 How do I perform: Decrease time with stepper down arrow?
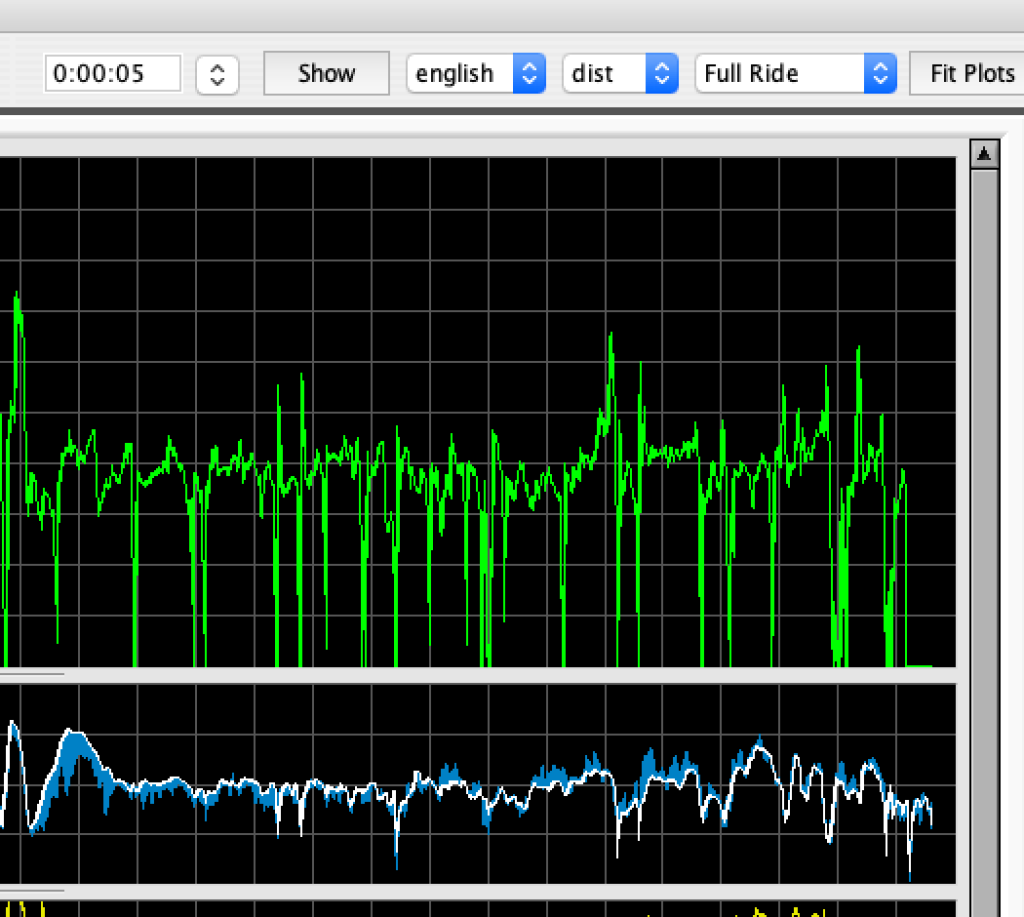pyautogui.click(x=217, y=81)
